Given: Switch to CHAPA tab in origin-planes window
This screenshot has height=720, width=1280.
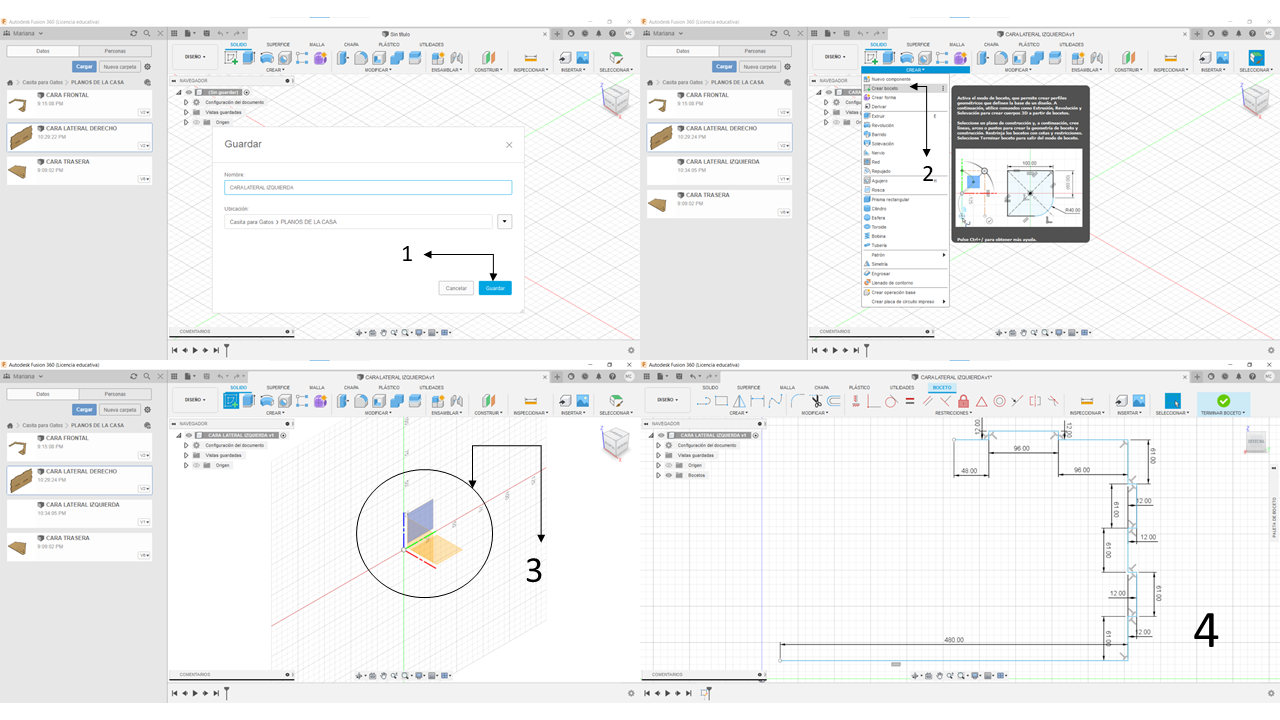Looking at the screenshot, I should 351,387.
